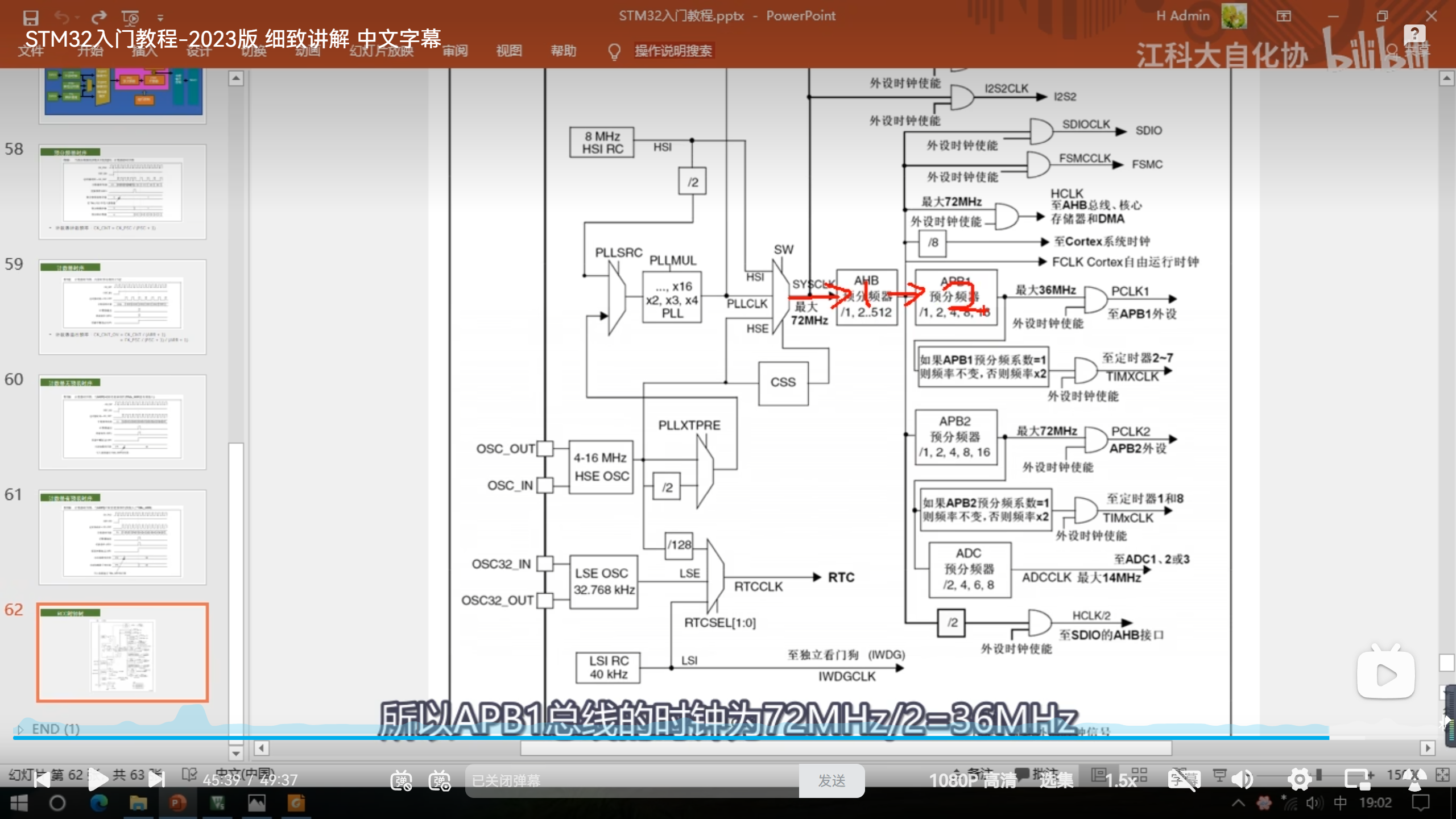Screen dimensions: 1456x819
Task: Mute the video volume icon
Action: [x=1242, y=780]
